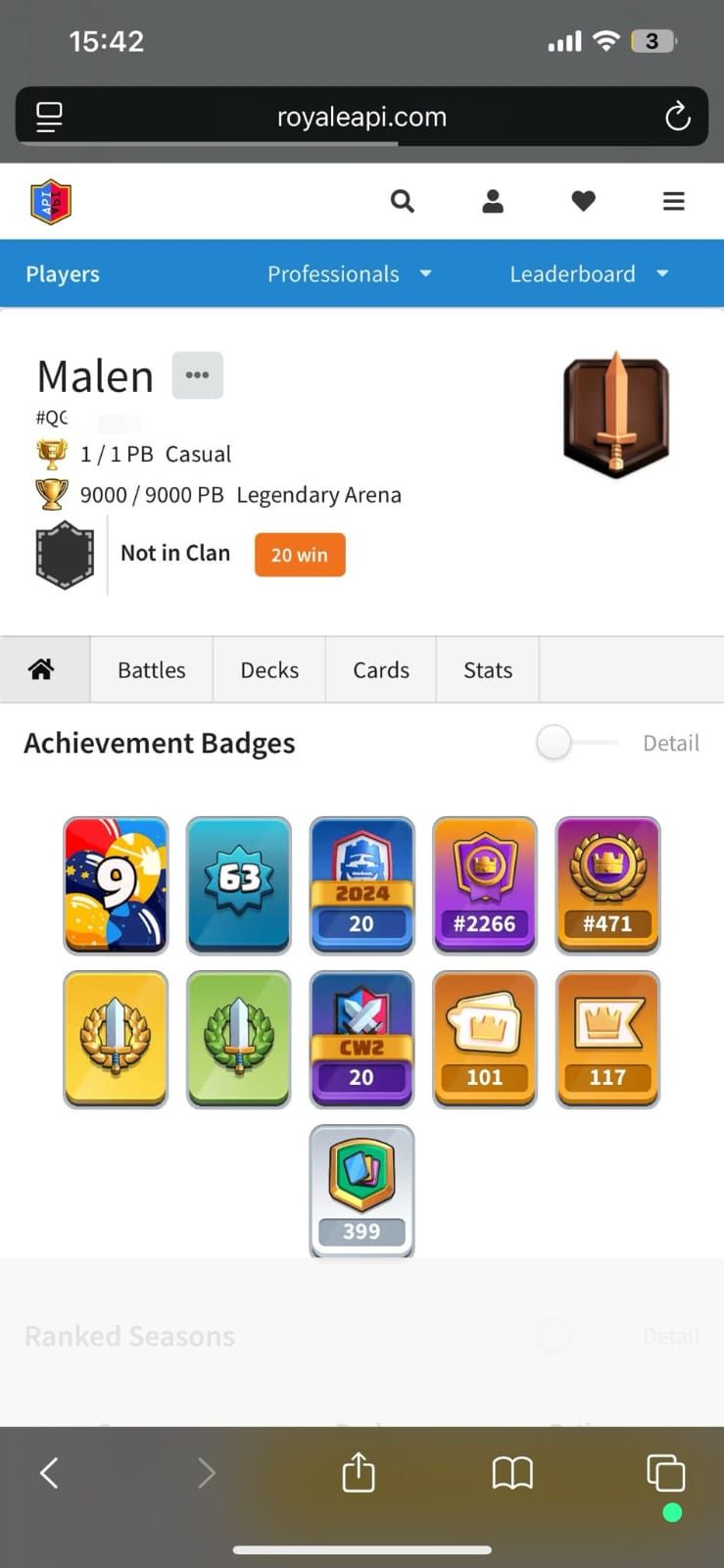Switch to the Decks tab
724x1568 pixels.
269,669
